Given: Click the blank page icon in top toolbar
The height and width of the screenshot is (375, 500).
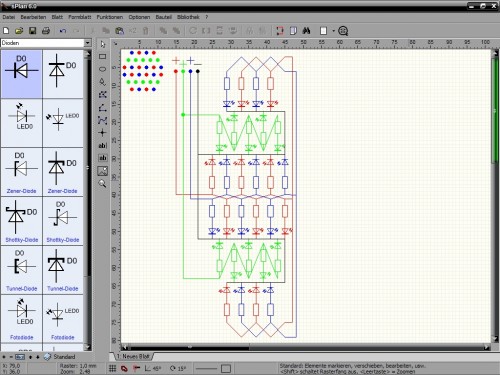Looking at the screenshot, I should coord(323,31).
